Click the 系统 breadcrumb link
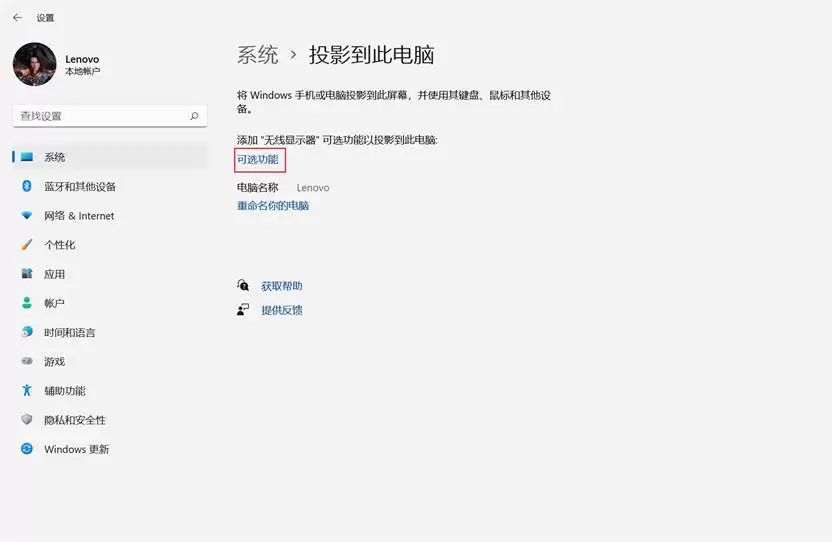This screenshot has width=832, height=542. (x=257, y=55)
